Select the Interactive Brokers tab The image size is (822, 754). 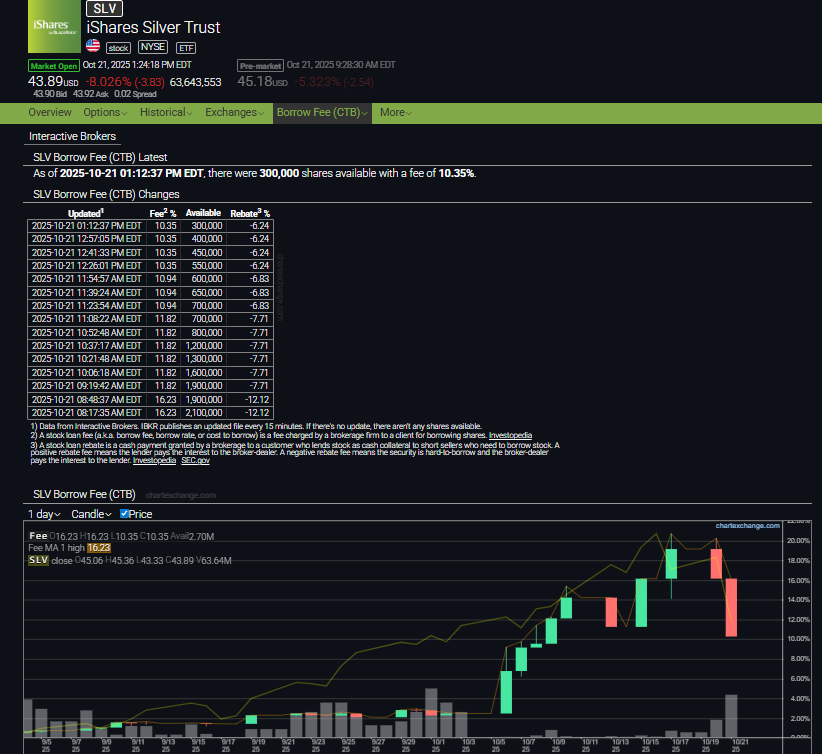point(72,136)
